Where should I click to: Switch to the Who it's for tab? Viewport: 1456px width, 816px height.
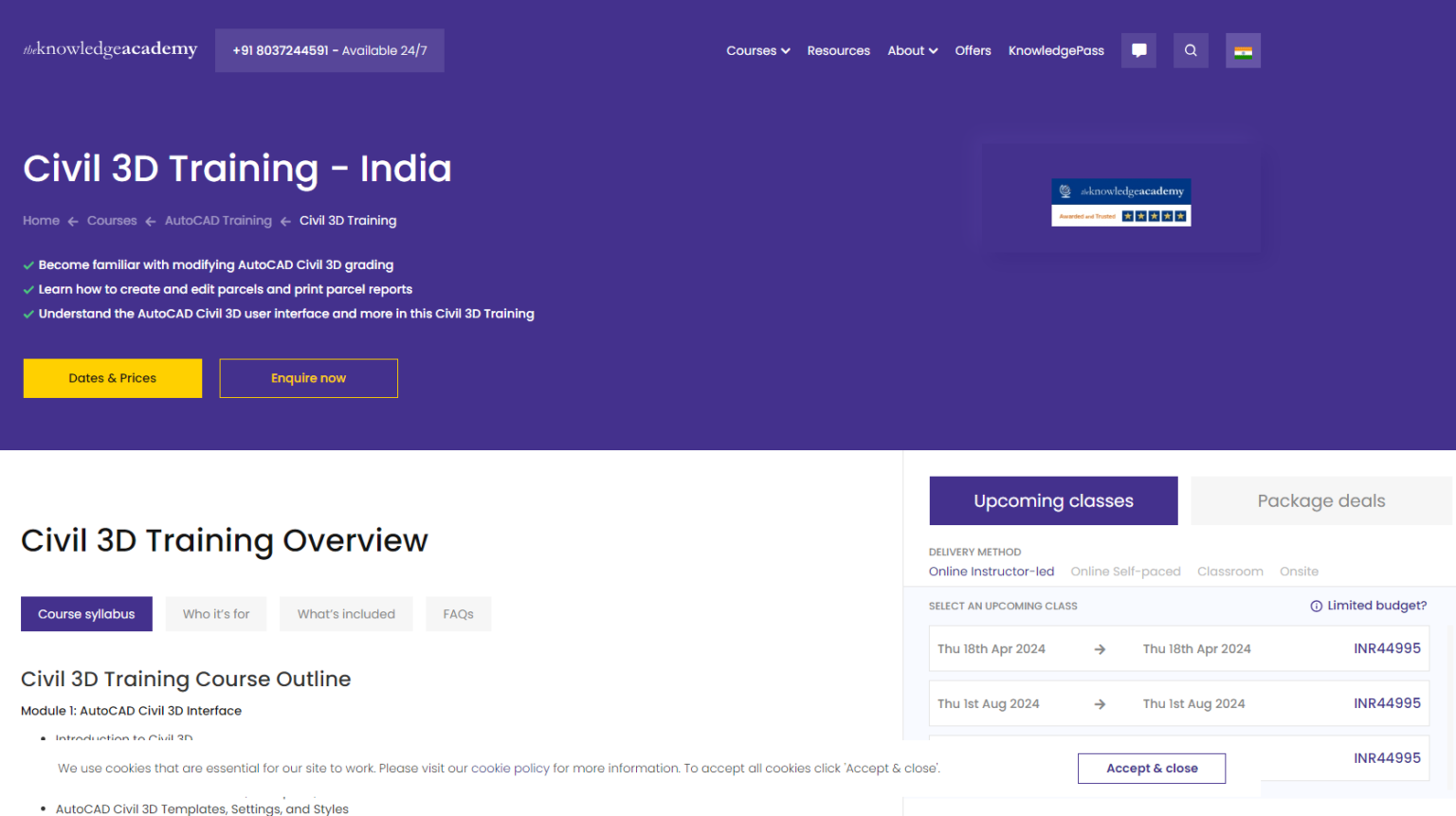216,614
